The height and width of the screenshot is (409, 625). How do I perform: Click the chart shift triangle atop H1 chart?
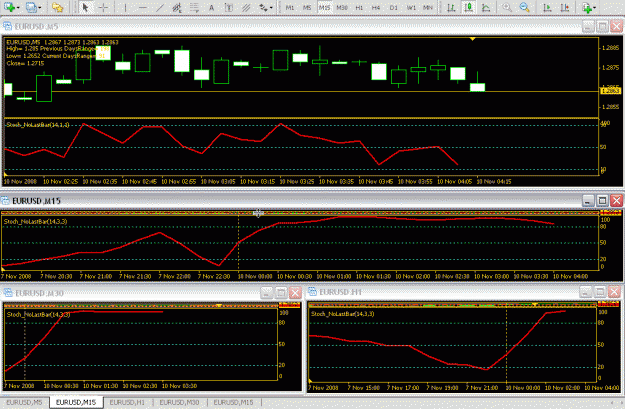[x=535, y=305]
